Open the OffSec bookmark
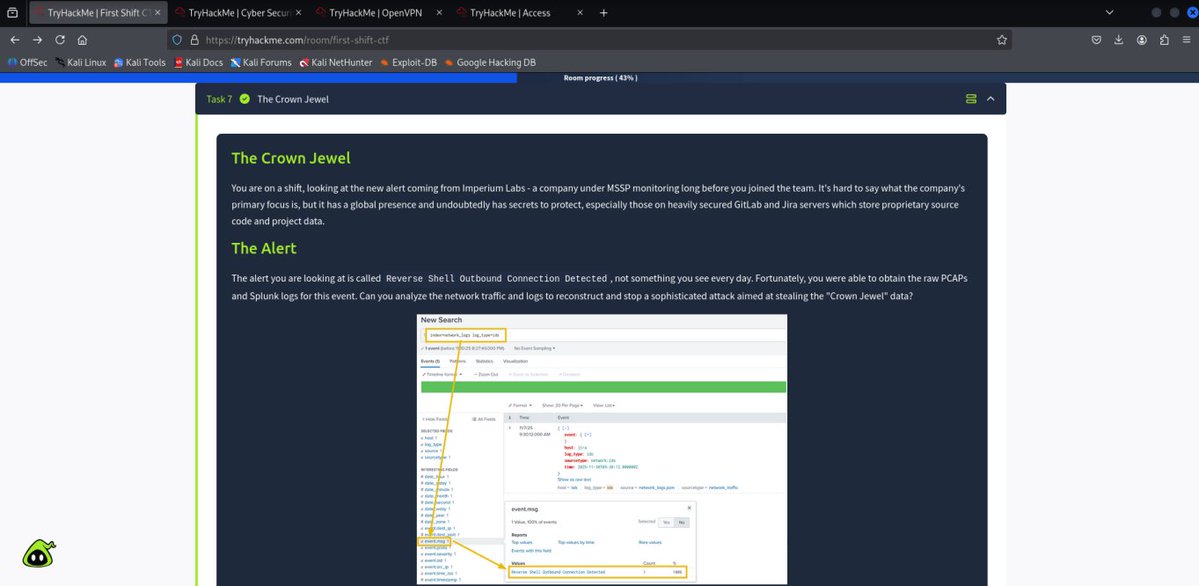Viewport: 1199px width, 586px height. pos(28,63)
